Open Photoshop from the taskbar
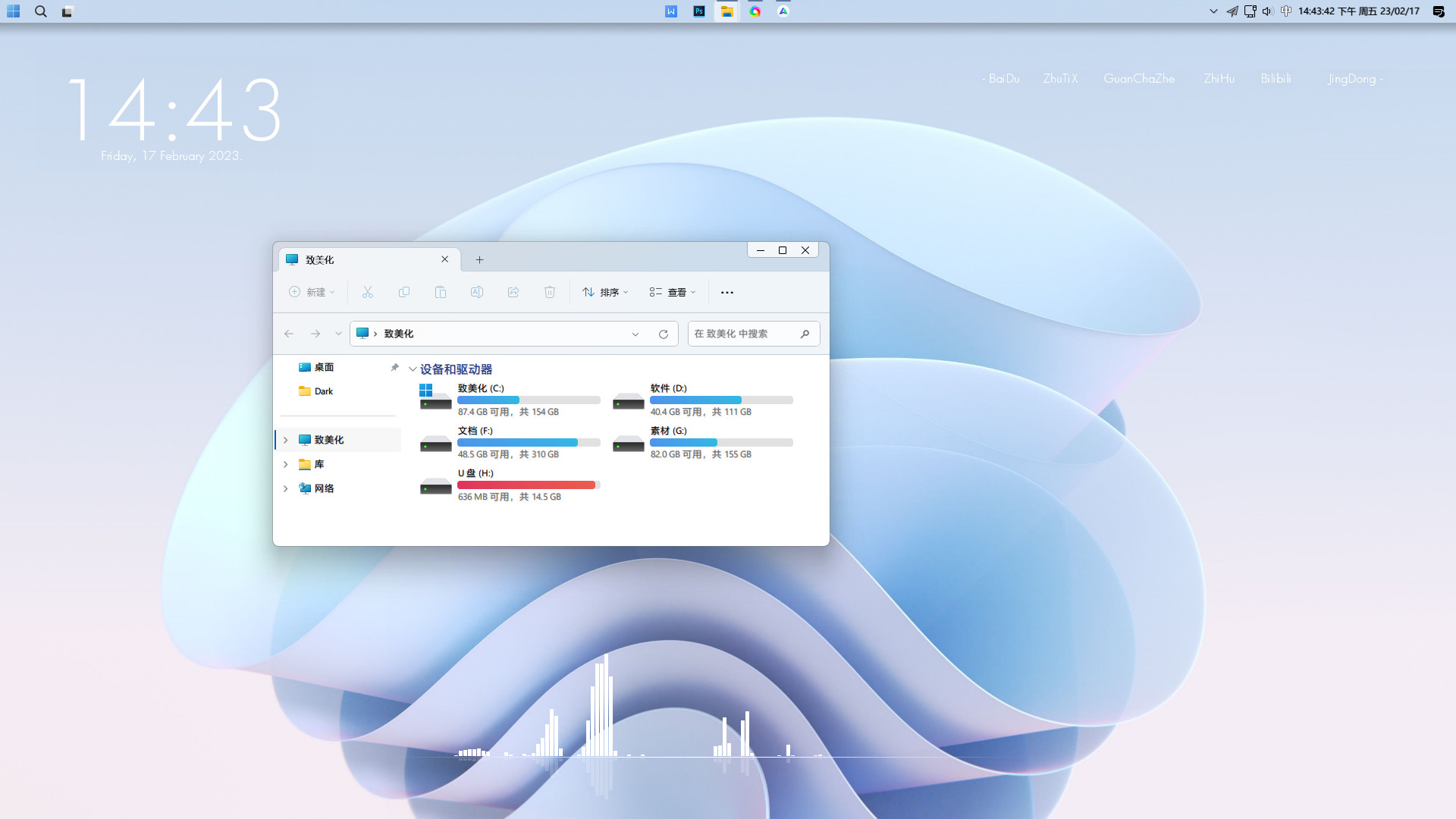Screen dimensions: 1456x819 click(699, 11)
